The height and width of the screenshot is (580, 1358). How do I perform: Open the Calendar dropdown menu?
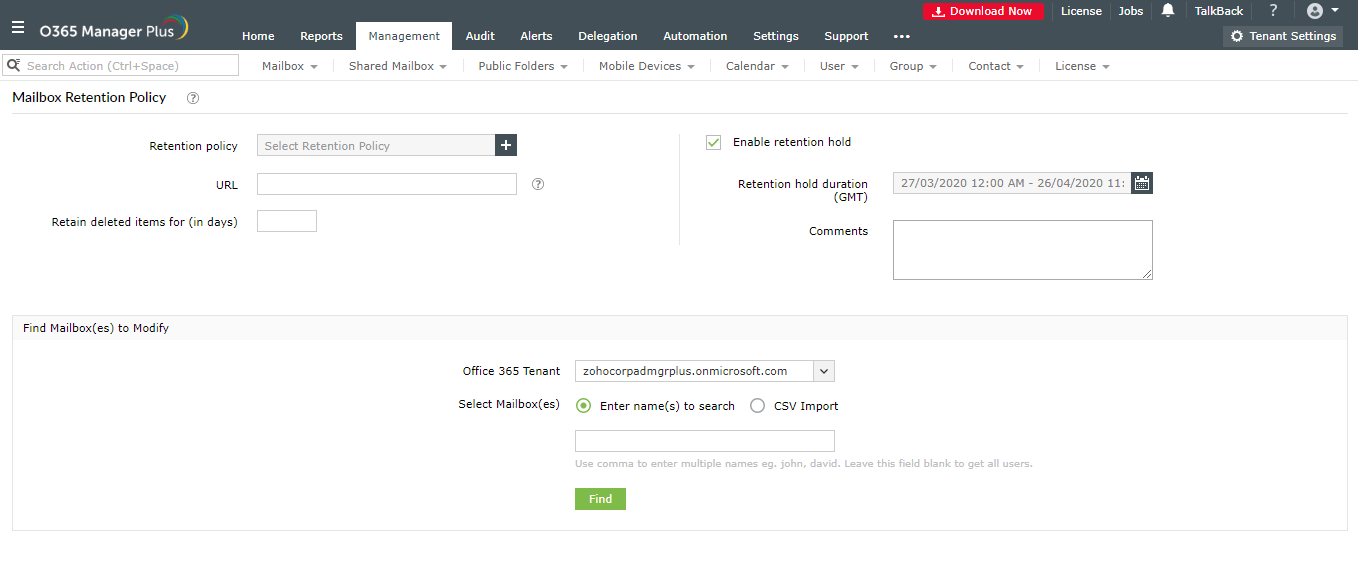pos(757,66)
